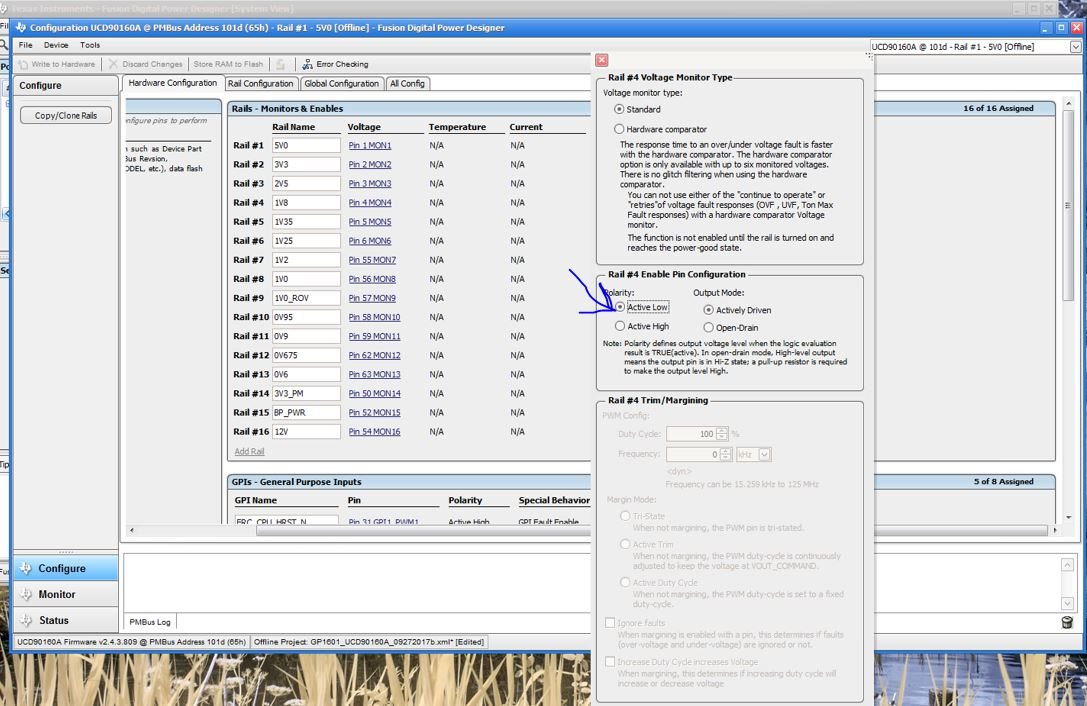
Task: Click the GPI name field FRC_CPU_HRST_N
Action: coord(286,520)
